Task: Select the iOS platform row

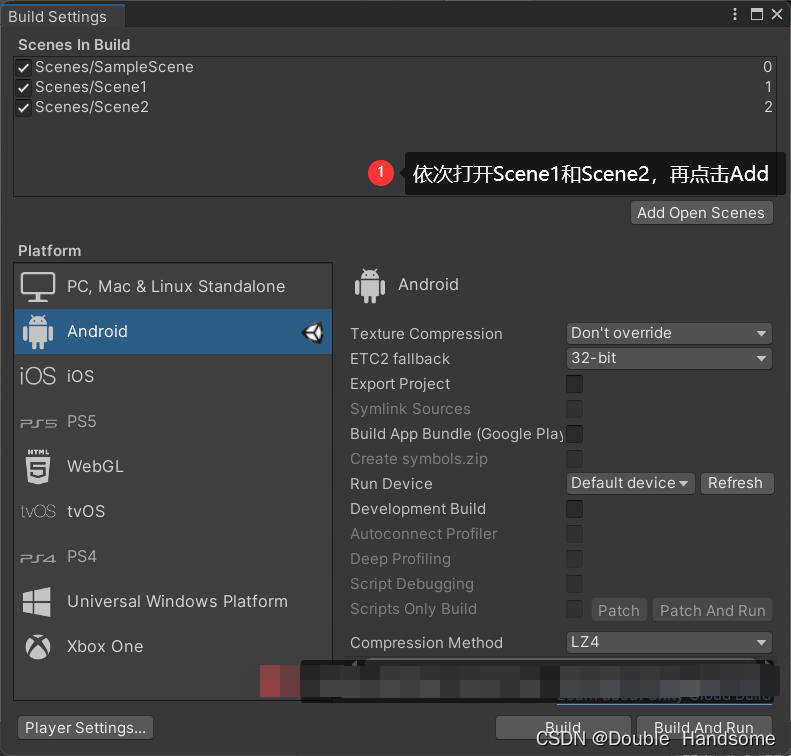Action: coord(173,376)
